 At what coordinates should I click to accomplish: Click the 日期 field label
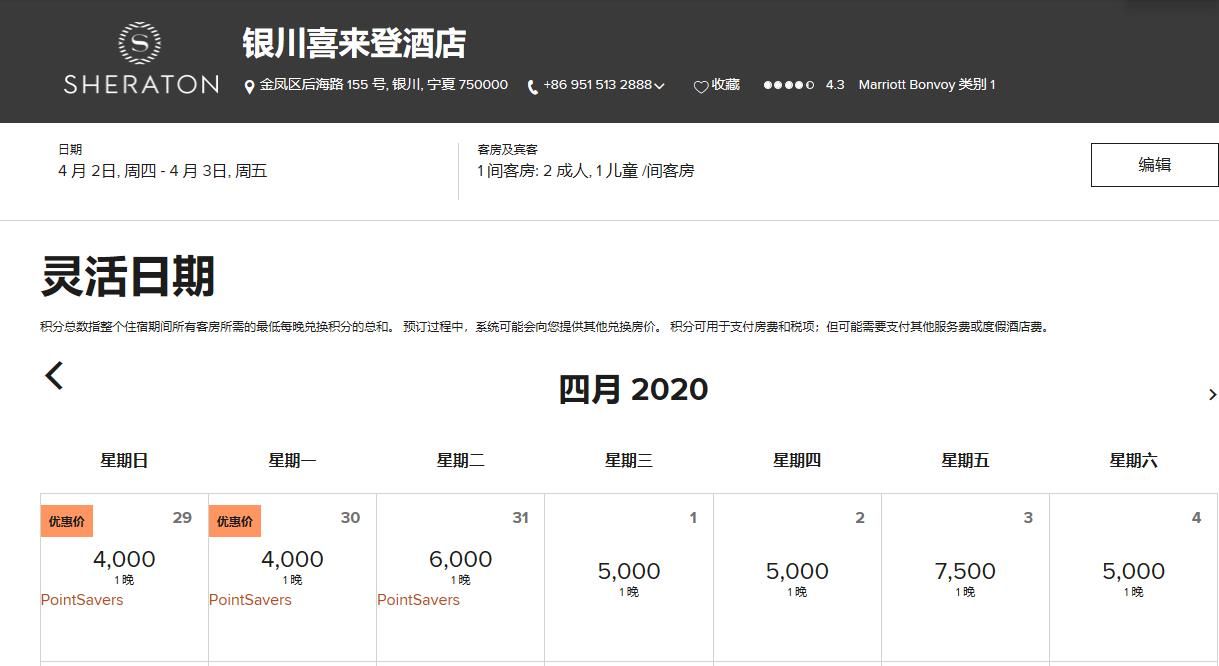point(70,150)
